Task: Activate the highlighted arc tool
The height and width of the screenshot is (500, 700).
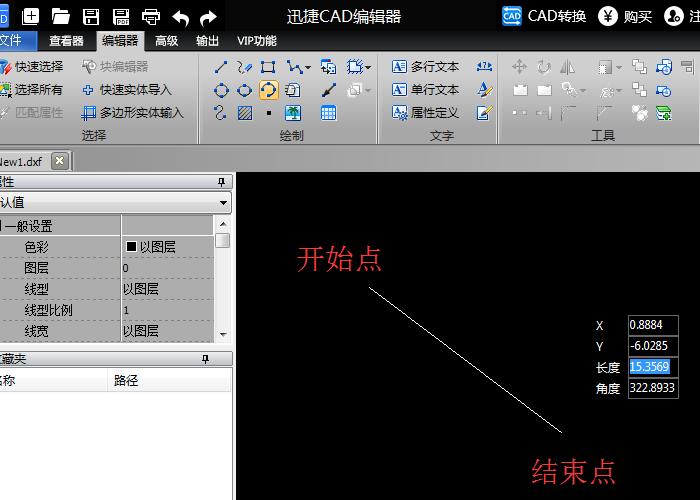Action: point(268,90)
